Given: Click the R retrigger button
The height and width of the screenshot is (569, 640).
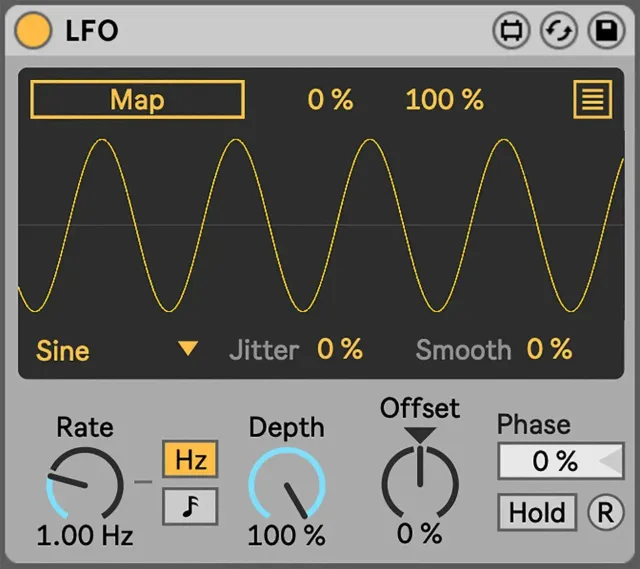Looking at the screenshot, I should [604, 512].
